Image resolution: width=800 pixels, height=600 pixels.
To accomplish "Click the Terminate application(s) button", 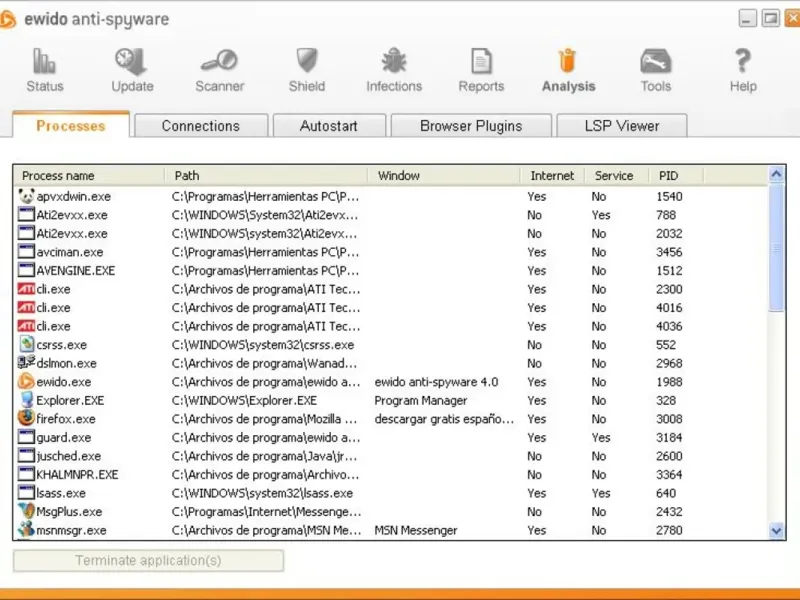I will [148, 560].
